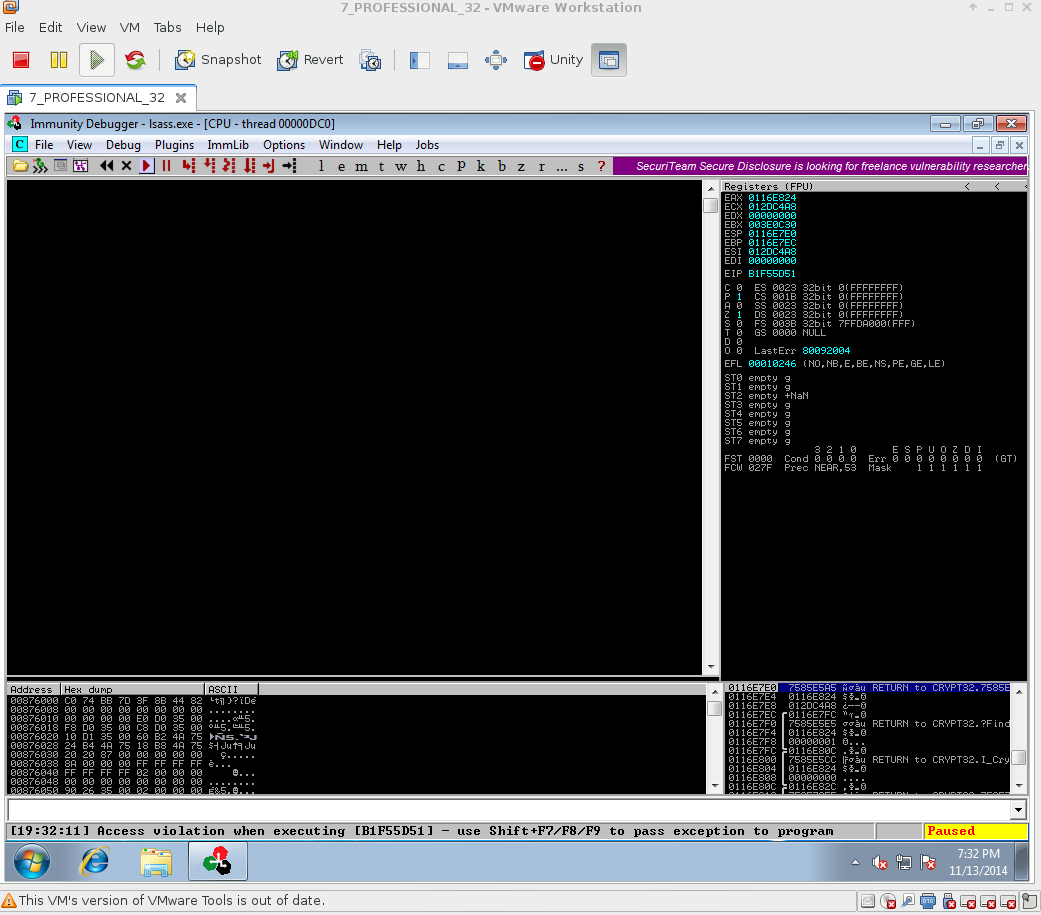
Task: Click the red question mark help icon
Action: (x=601, y=166)
